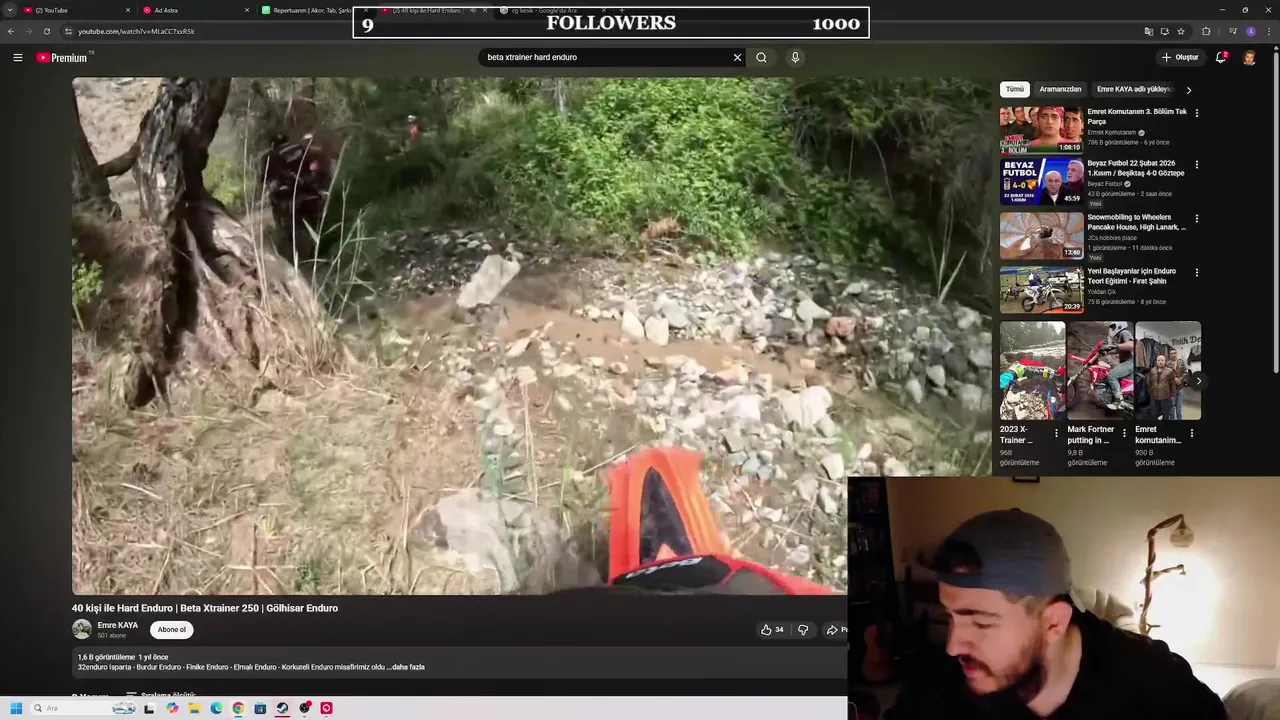Open Microsoft Edge from the taskbar
The height and width of the screenshot is (720, 1280).
pyautogui.click(x=216, y=708)
